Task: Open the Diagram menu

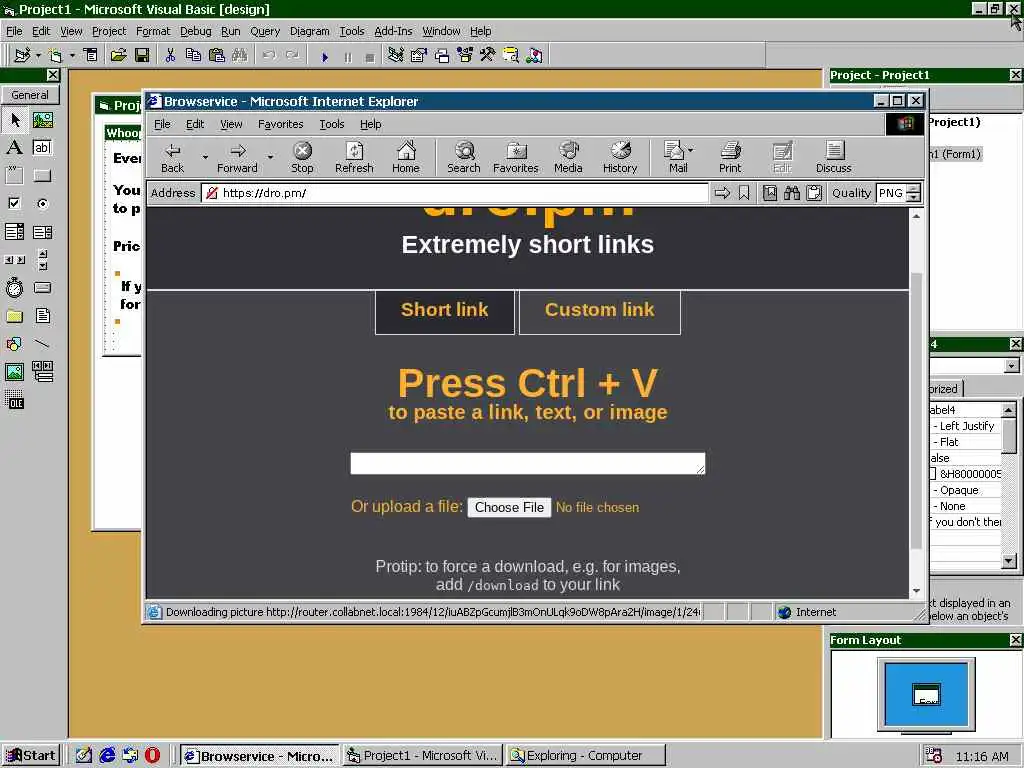Action: click(310, 31)
